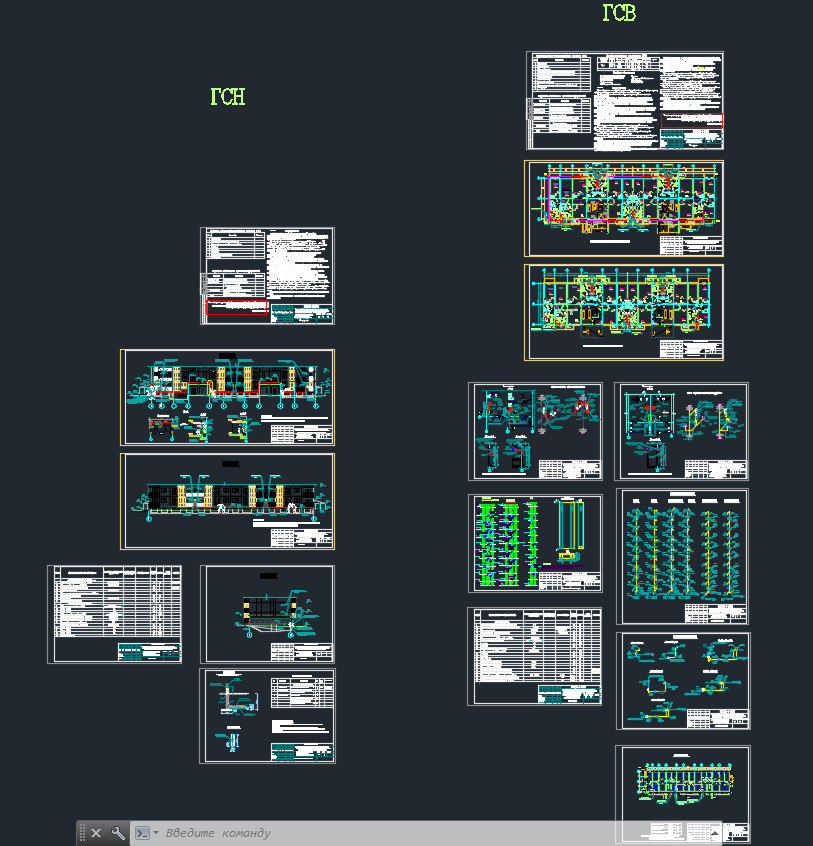Pick ГСВ pipe node details sheet
This screenshot has width=813, height=846.
tap(683, 681)
